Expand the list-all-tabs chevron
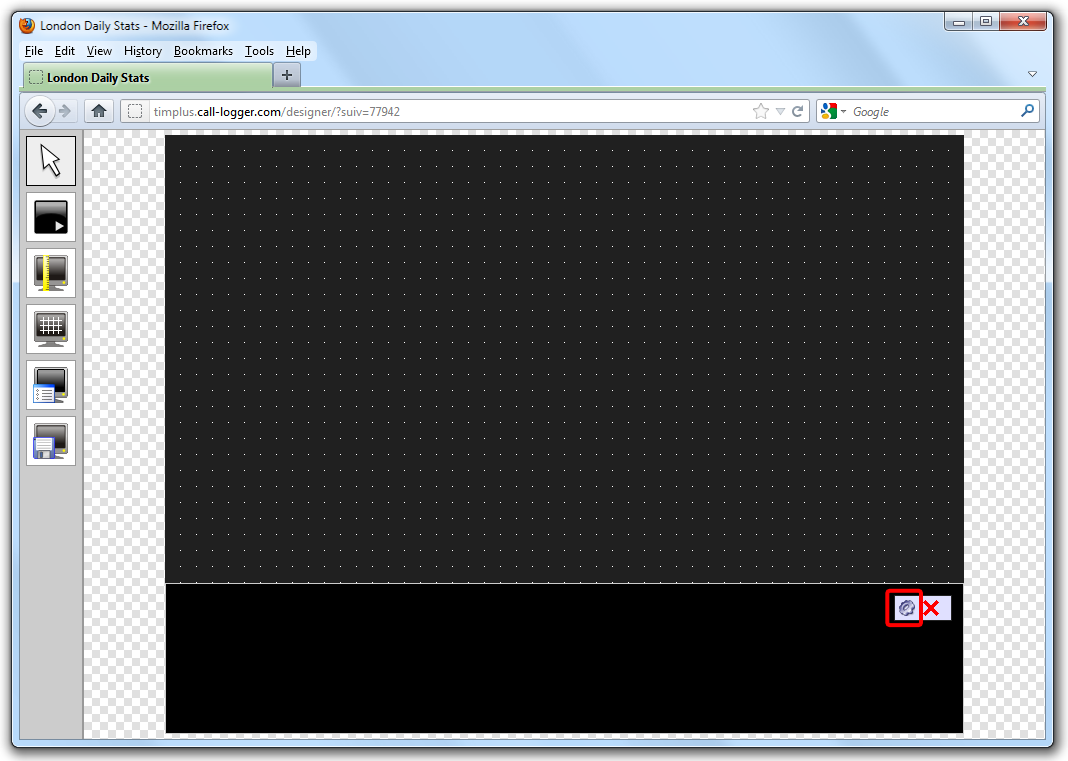The image size is (1068, 761). (x=1032, y=74)
